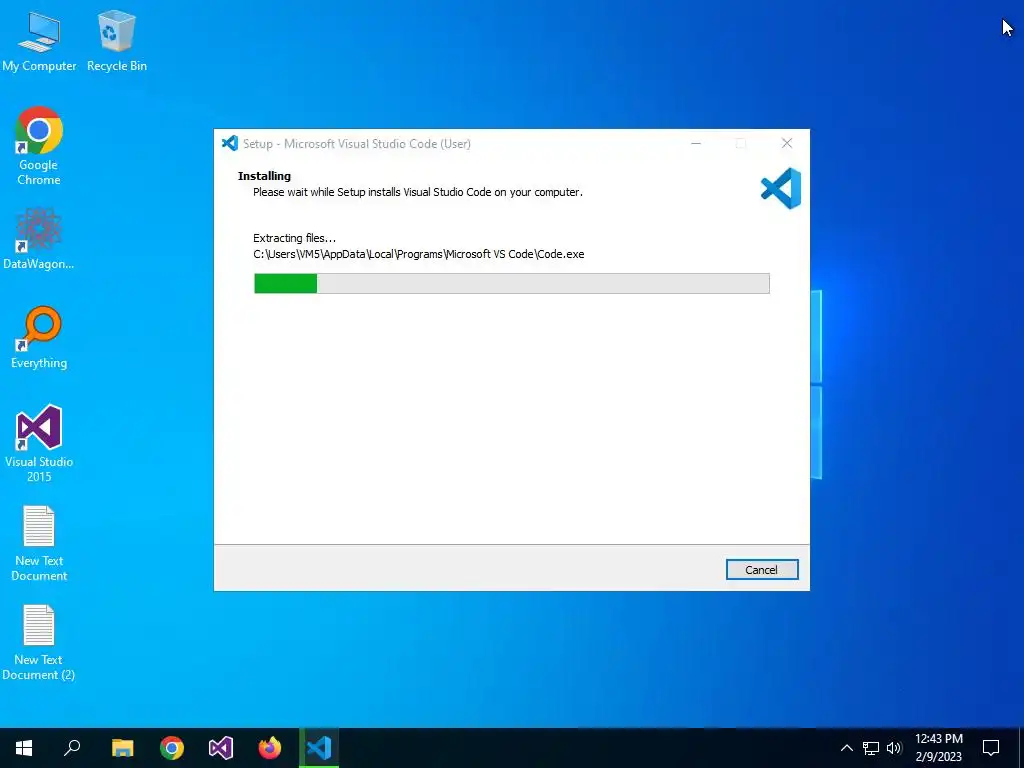Click the Code.exe extraction path text
Image resolution: width=1024 pixels, height=768 pixels.
419,254
